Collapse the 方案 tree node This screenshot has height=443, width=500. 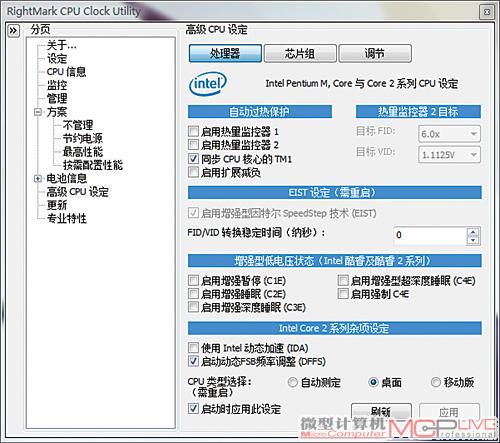click(38, 112)
